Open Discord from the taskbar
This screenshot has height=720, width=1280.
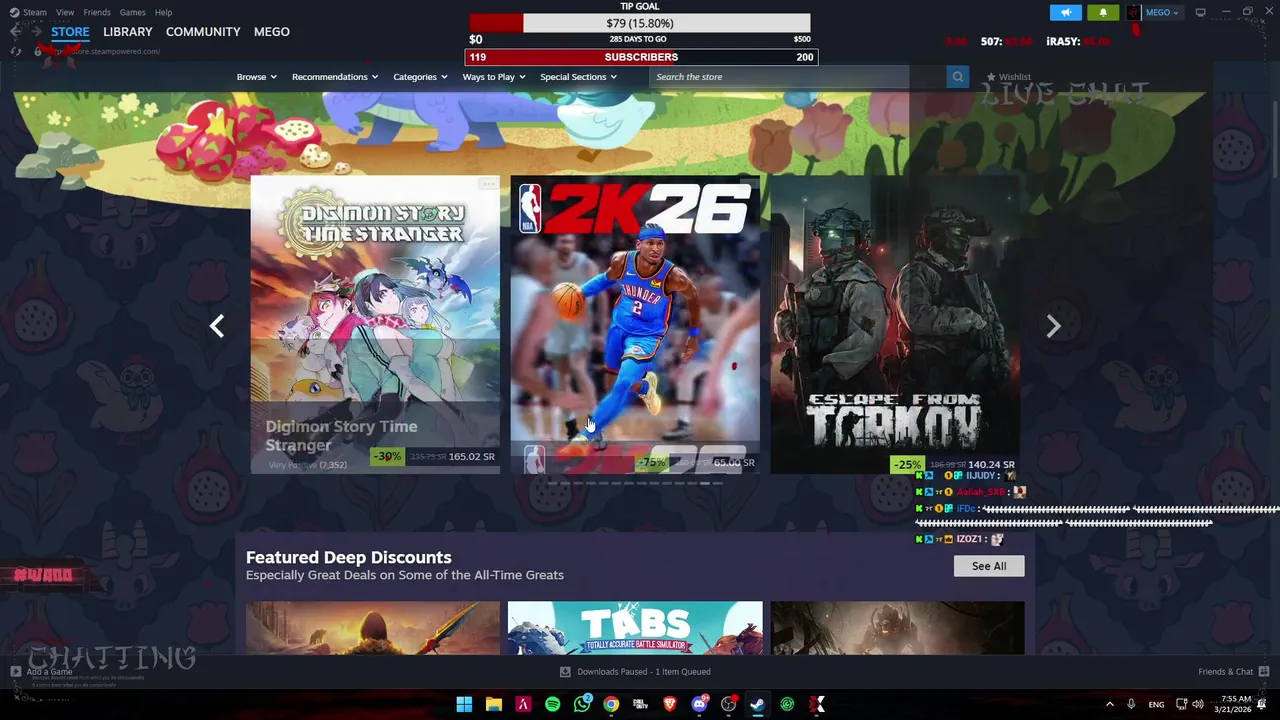coord(699,704)
